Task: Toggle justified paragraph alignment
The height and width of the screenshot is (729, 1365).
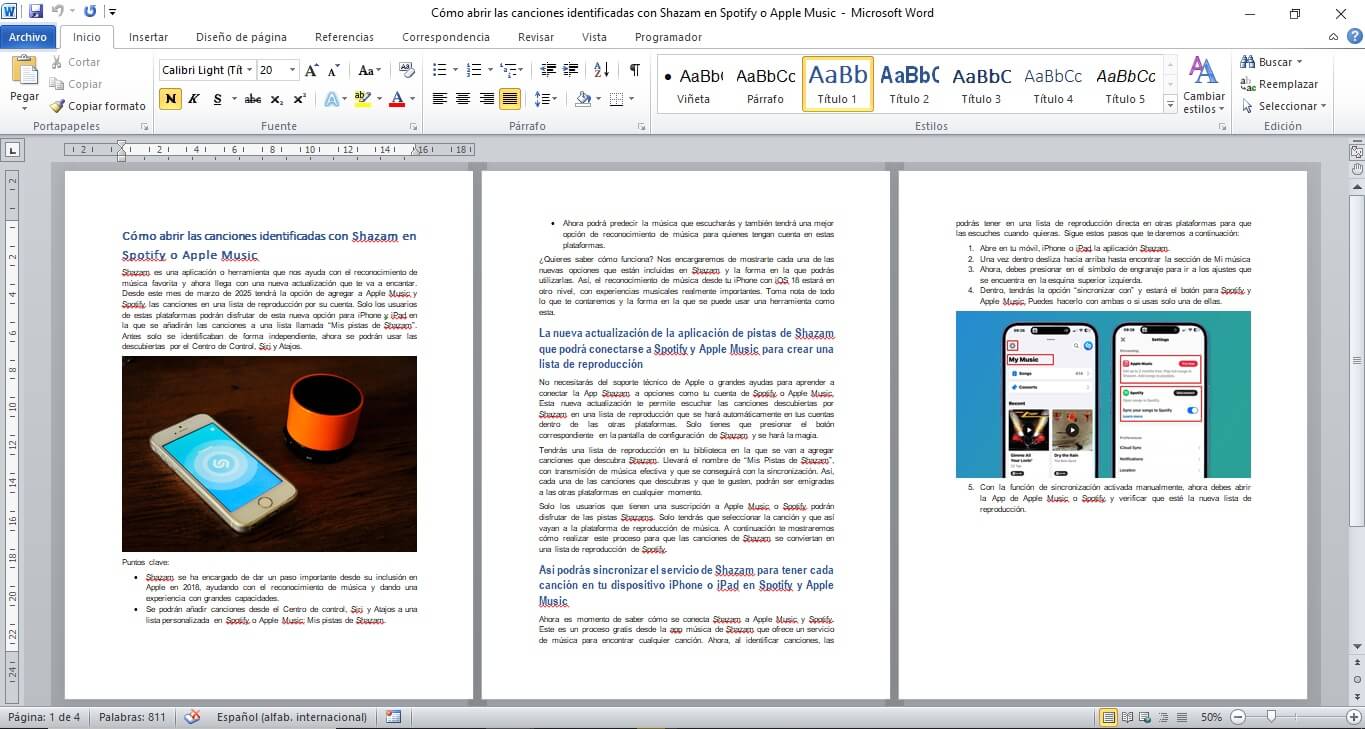Action: 510,99
